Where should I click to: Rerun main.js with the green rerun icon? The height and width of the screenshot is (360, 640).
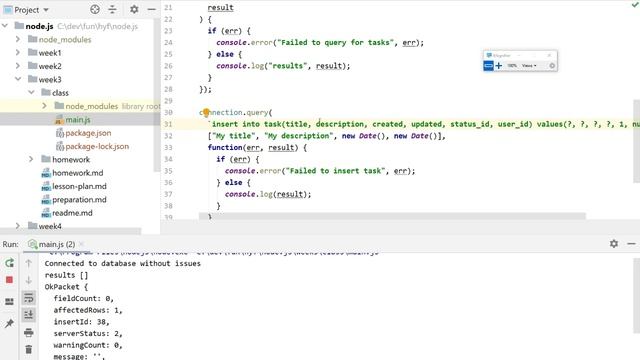pyautogui.click(x=9, y=263)
